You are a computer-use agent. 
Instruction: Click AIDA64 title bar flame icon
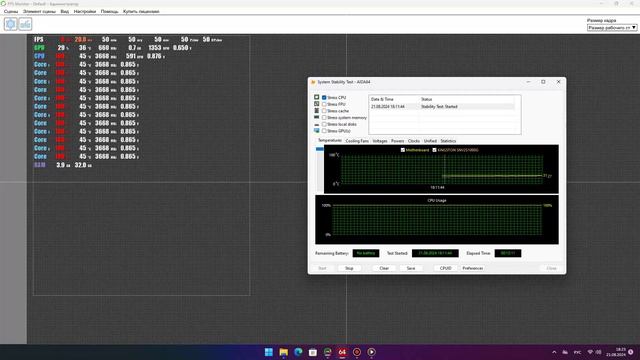[313, 82]
